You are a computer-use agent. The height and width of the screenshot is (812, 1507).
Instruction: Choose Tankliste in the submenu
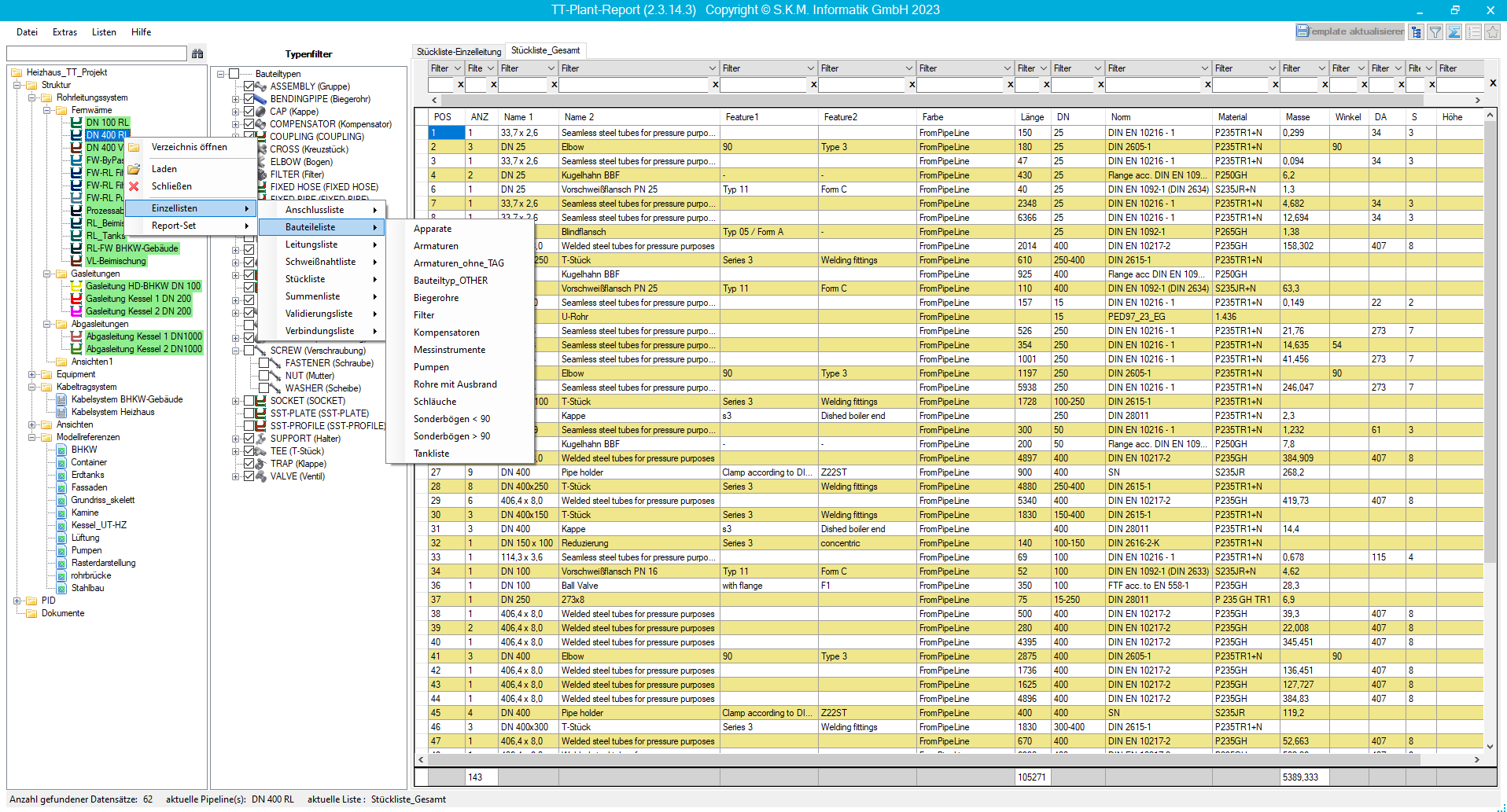tap(432, 454)
